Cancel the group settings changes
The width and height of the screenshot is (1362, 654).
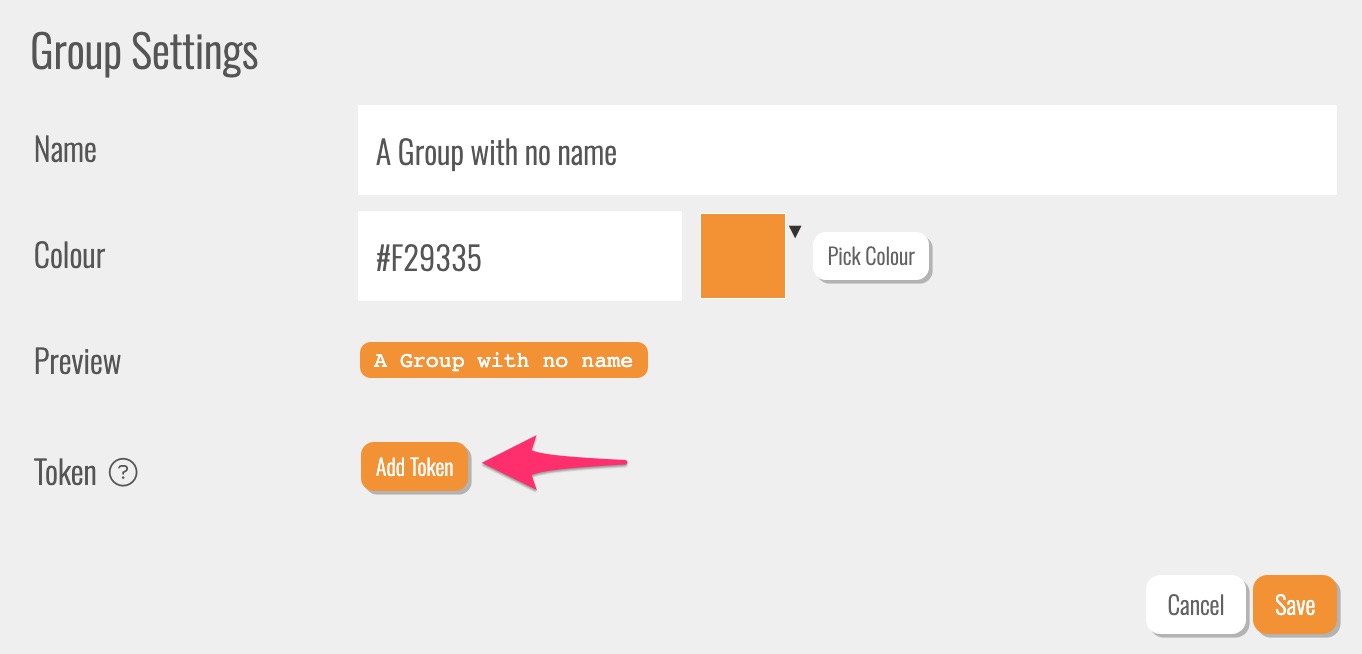[1195, 605]
